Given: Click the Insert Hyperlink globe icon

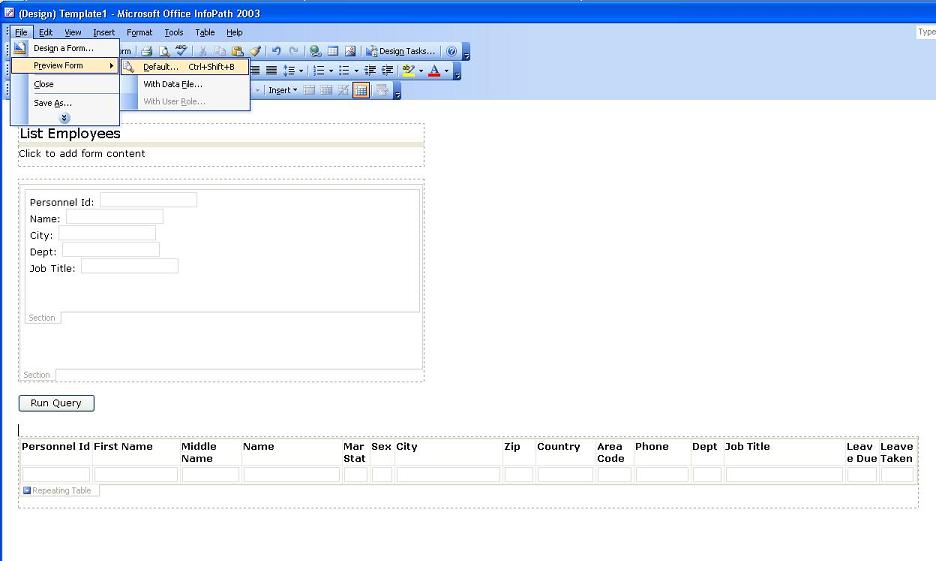Looking at the screenshot, I should 316,51.
